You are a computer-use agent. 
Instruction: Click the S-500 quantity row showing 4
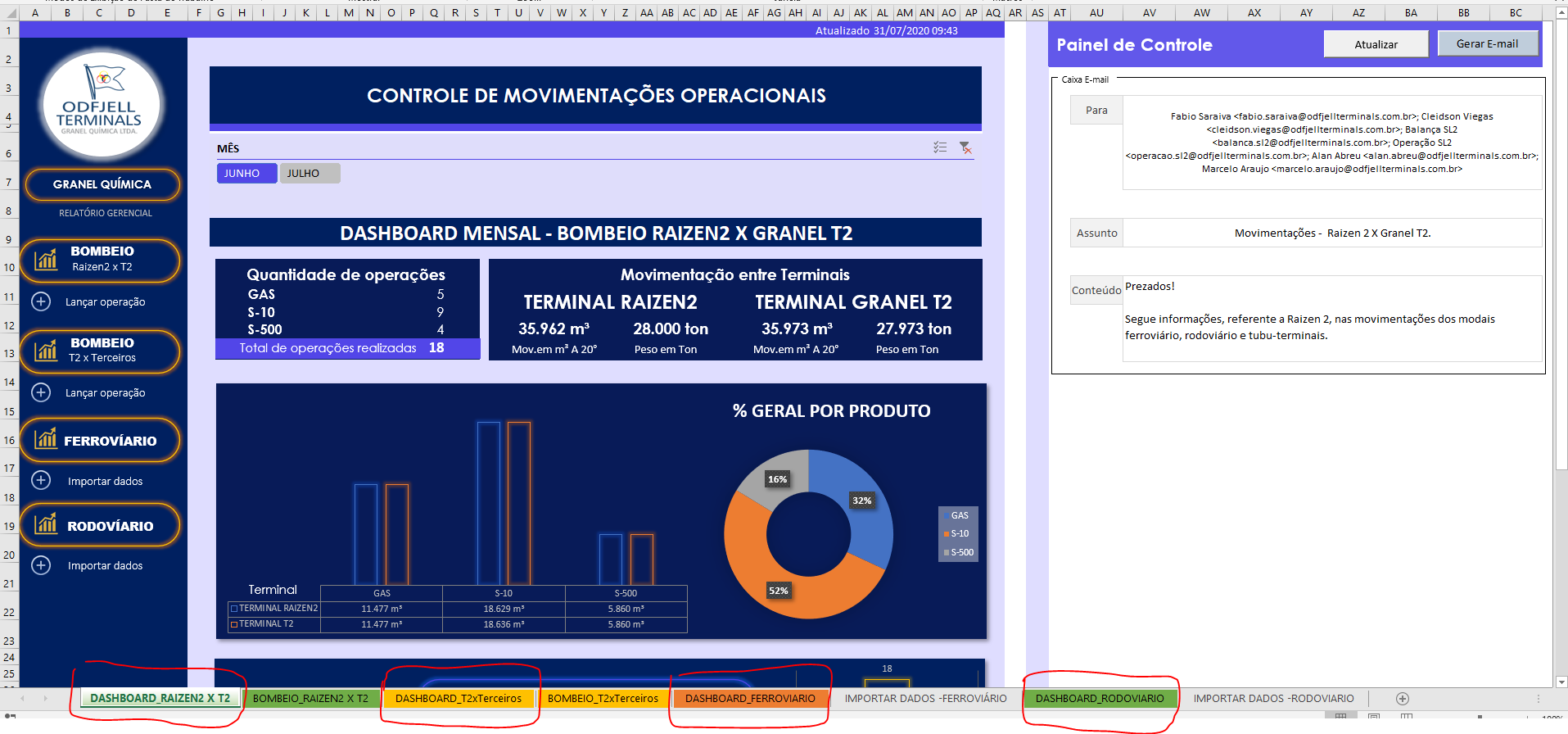346,329
